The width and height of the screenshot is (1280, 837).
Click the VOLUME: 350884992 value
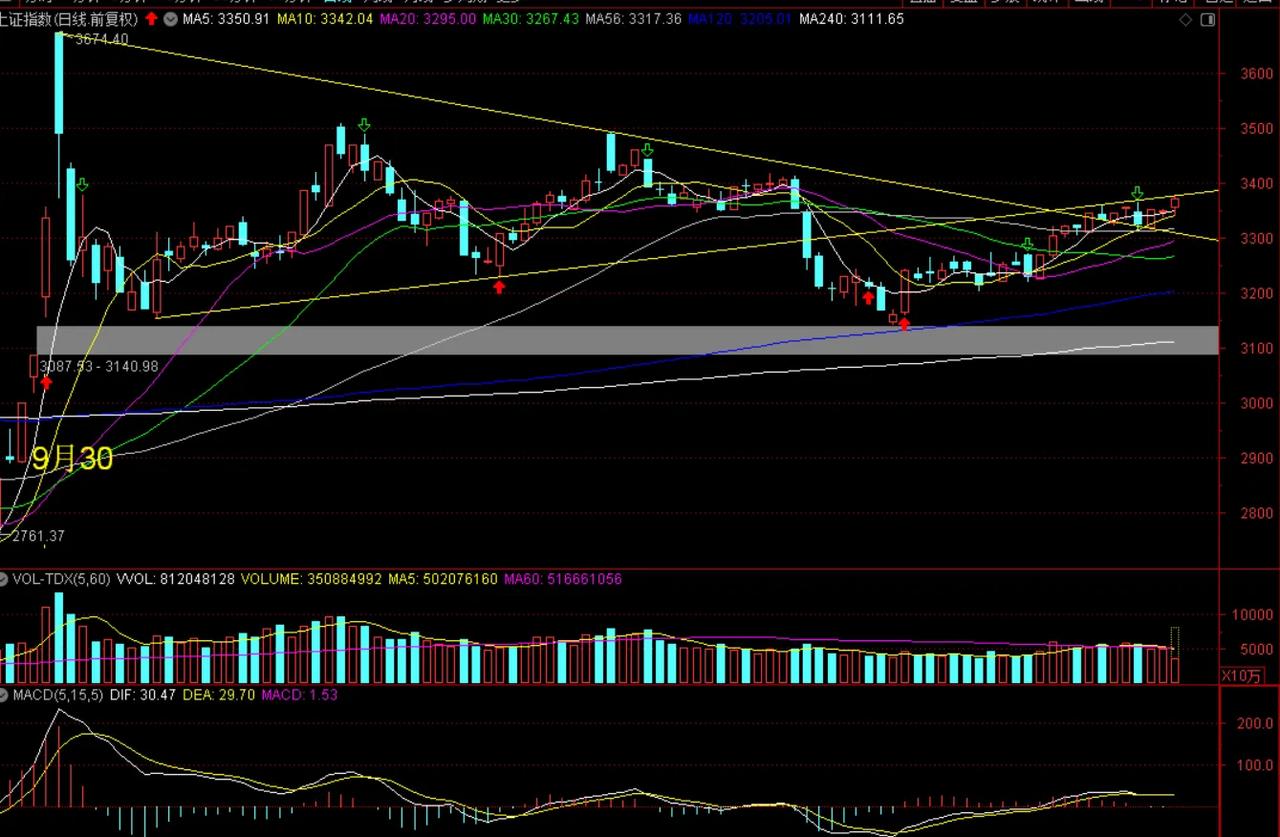click(311, 579)
